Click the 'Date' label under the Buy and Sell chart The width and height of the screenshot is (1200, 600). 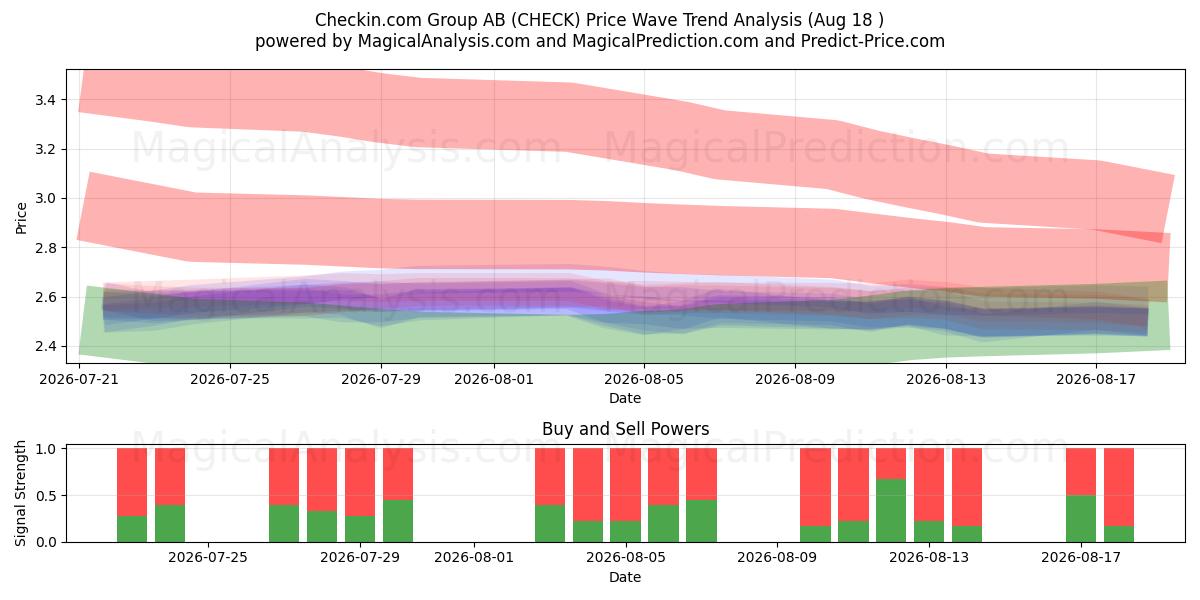point(625,577)
